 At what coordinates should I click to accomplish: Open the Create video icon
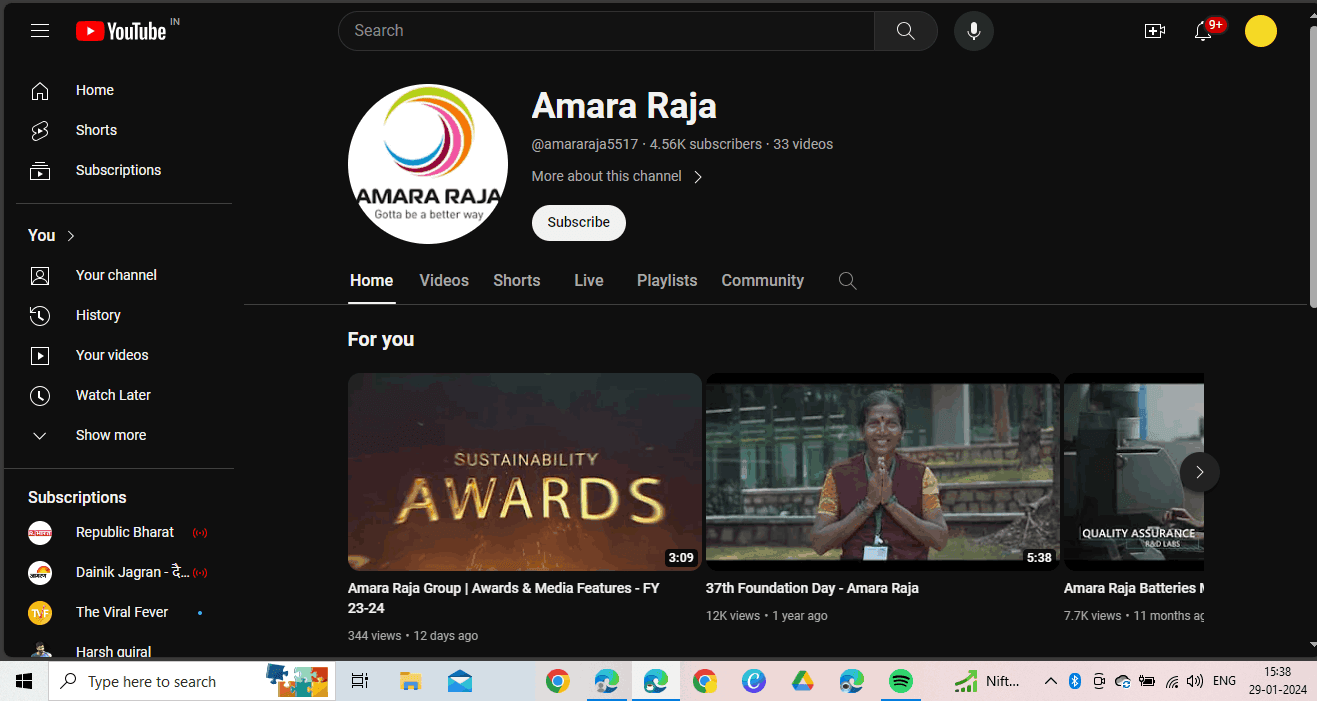tap(1155, 31)
